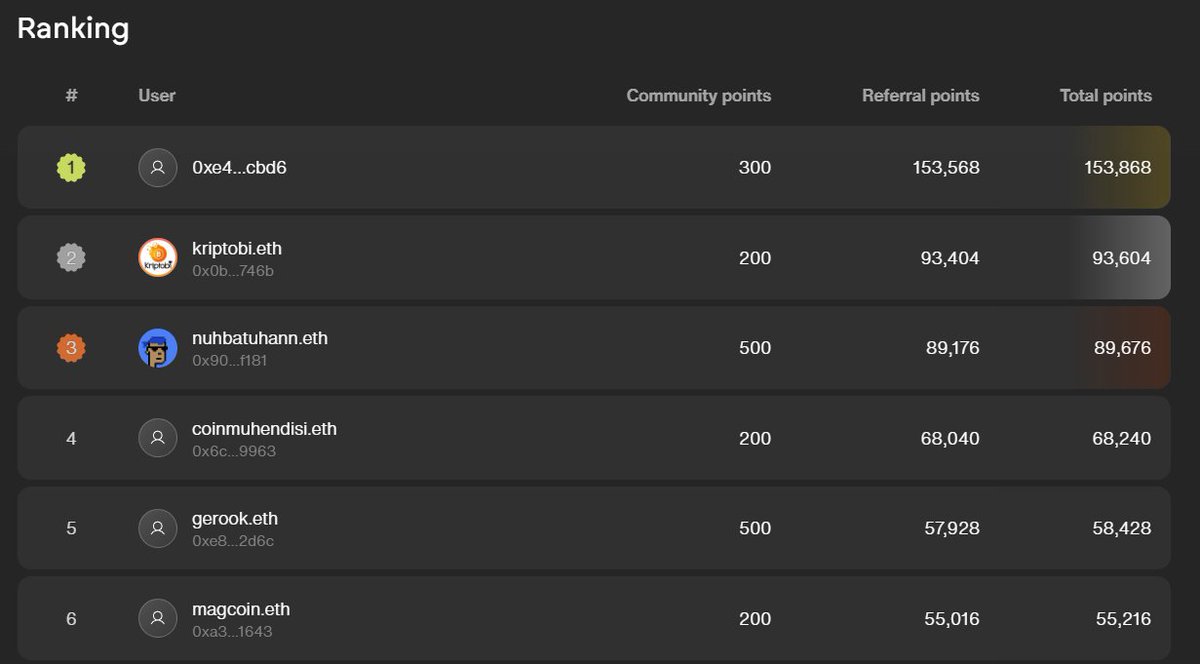Viewport: 1200px width, 664px height.
Task: Click default avatar icon for 0xe4...cbd6
Action: [157, 168]
